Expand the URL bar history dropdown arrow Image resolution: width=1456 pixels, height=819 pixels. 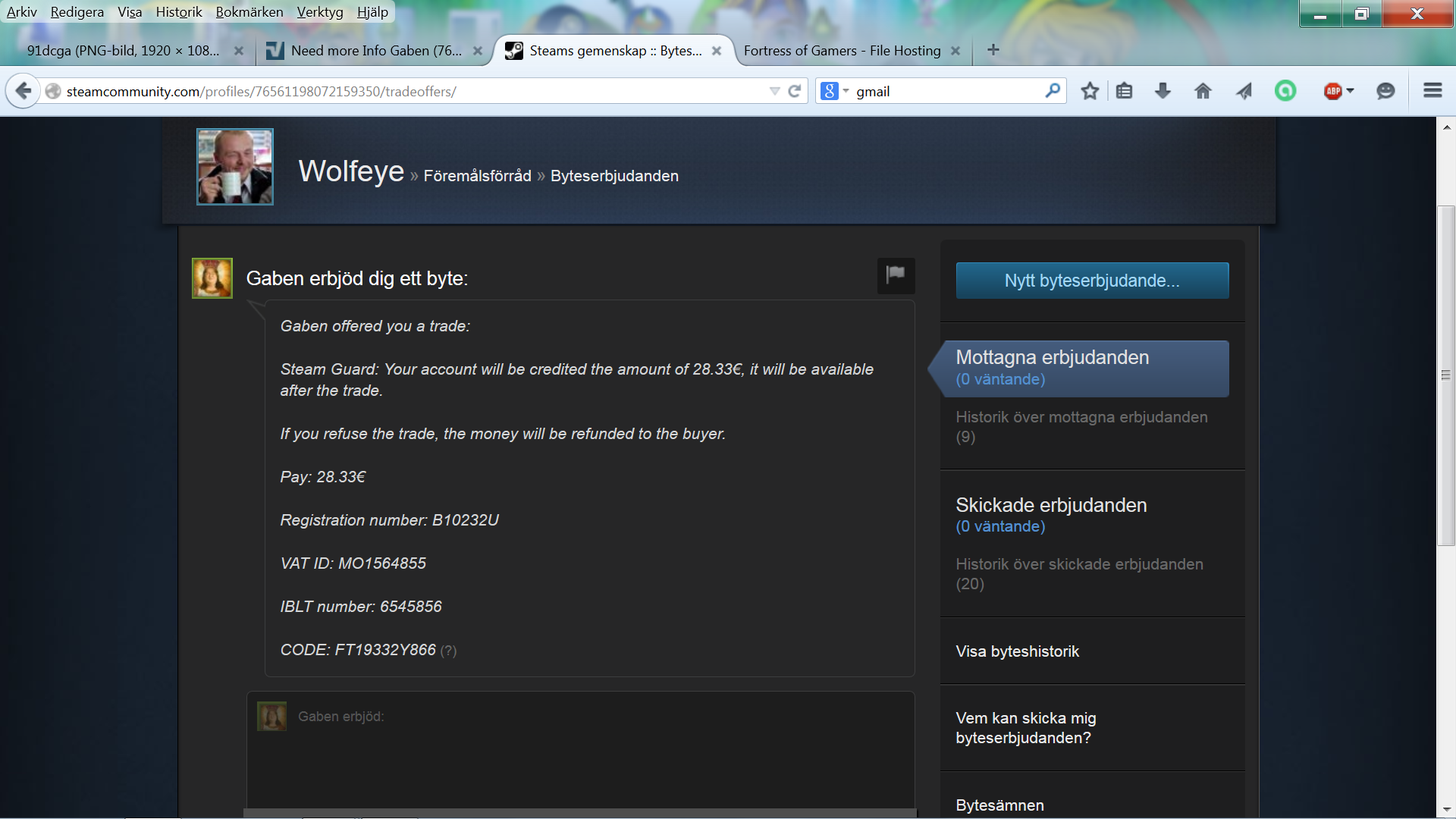tap(774, 91)
